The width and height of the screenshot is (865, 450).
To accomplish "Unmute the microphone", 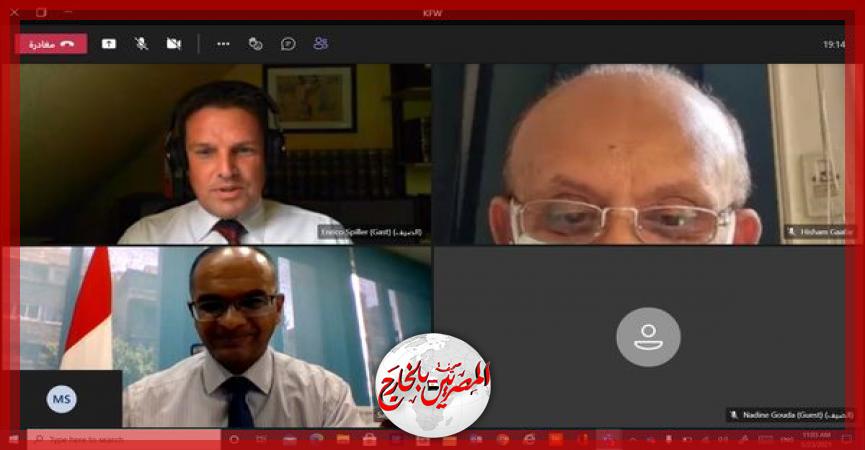I will coord(141,44).
